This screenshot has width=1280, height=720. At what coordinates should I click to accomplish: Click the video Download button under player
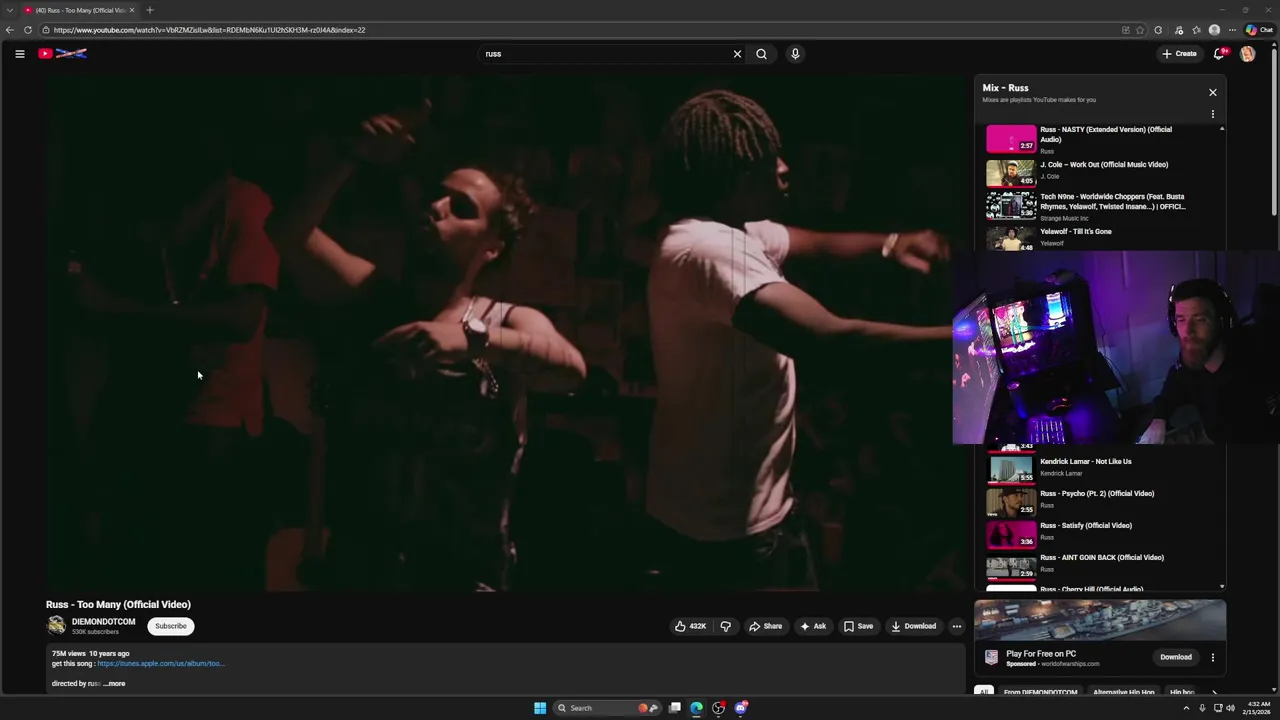pos(914,626)
